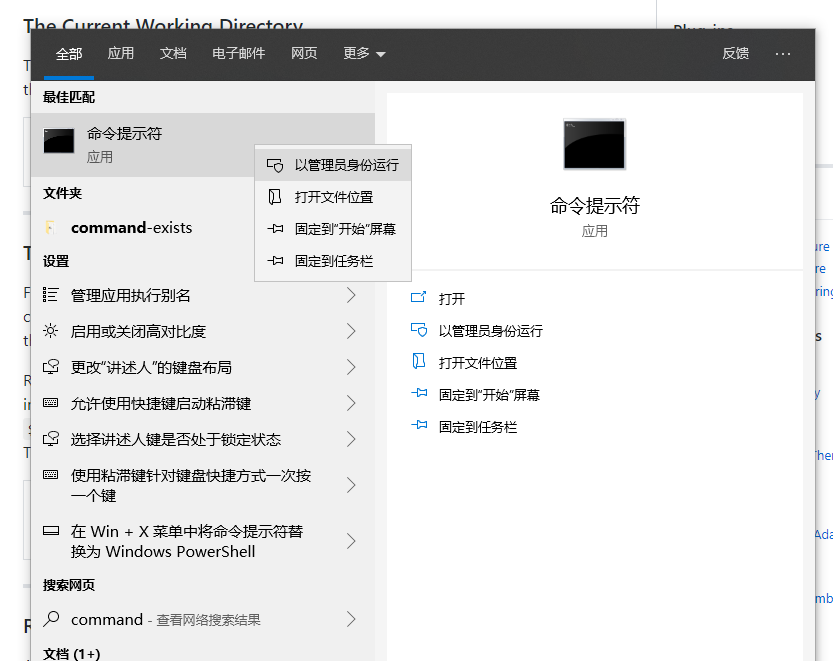
Task: Expand 使用粘滞键针对键盘快捷方式 chevron arrow
Action: [x=351, y=485]
